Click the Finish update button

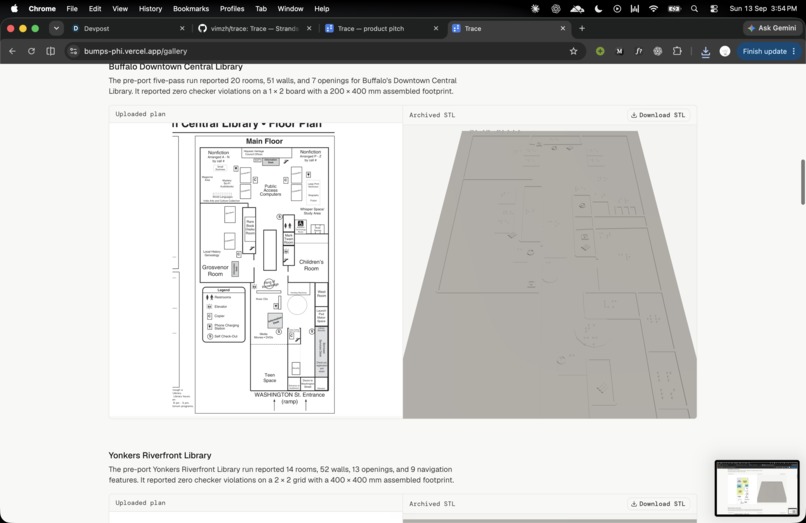(x=764, y=51)
